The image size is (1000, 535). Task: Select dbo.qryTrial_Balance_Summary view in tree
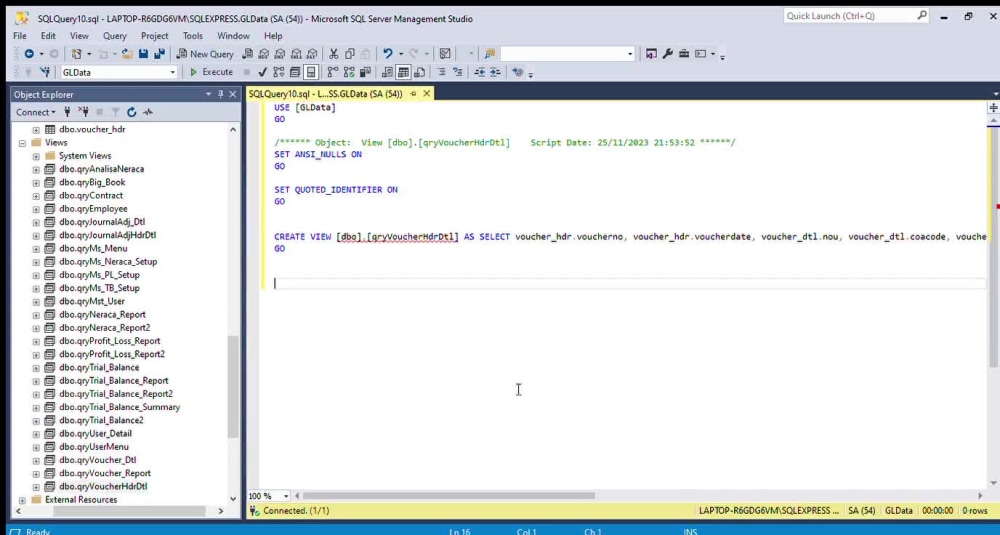pos(119,407)
